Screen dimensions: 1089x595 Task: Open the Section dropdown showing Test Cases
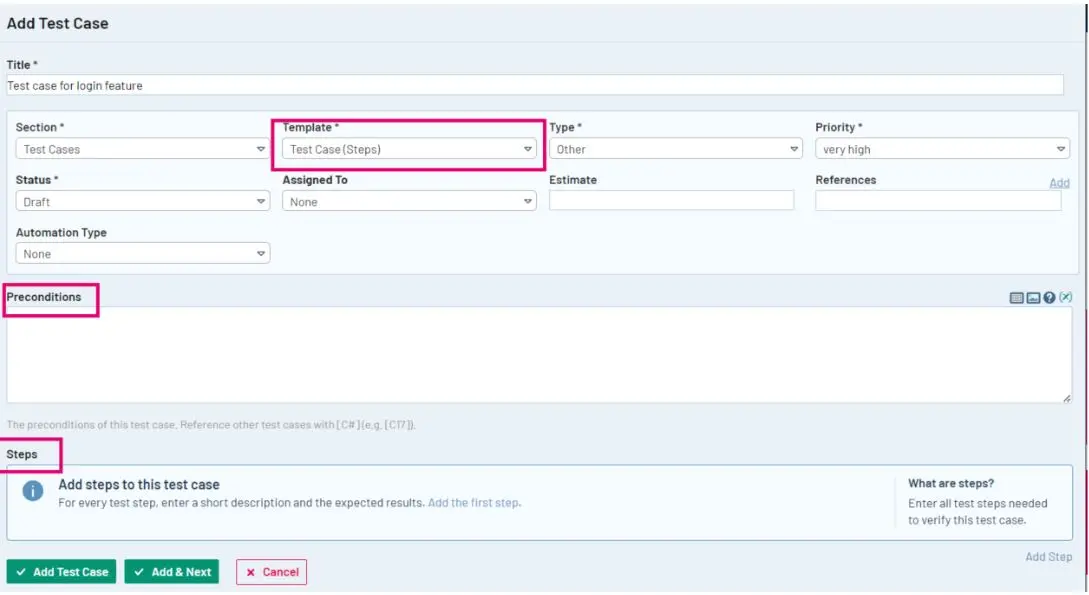coord(142,149)
